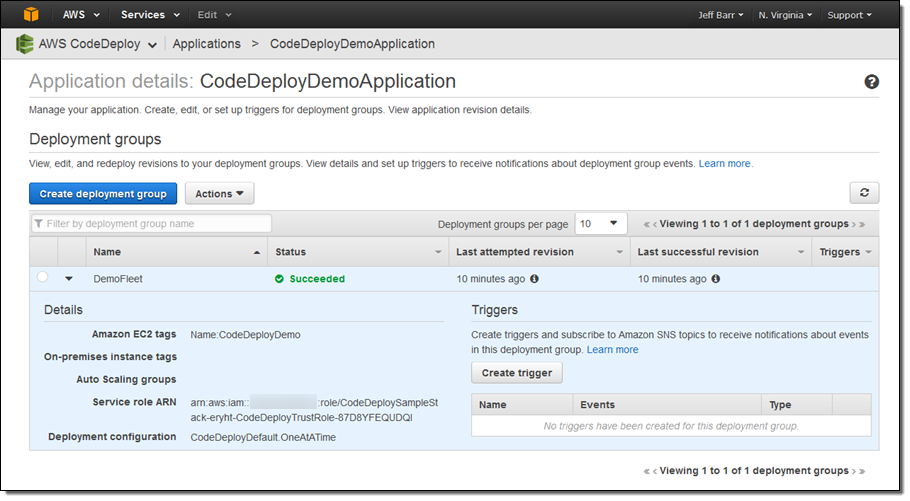
Task: Open the Services menu
Action: click(149, 15)
